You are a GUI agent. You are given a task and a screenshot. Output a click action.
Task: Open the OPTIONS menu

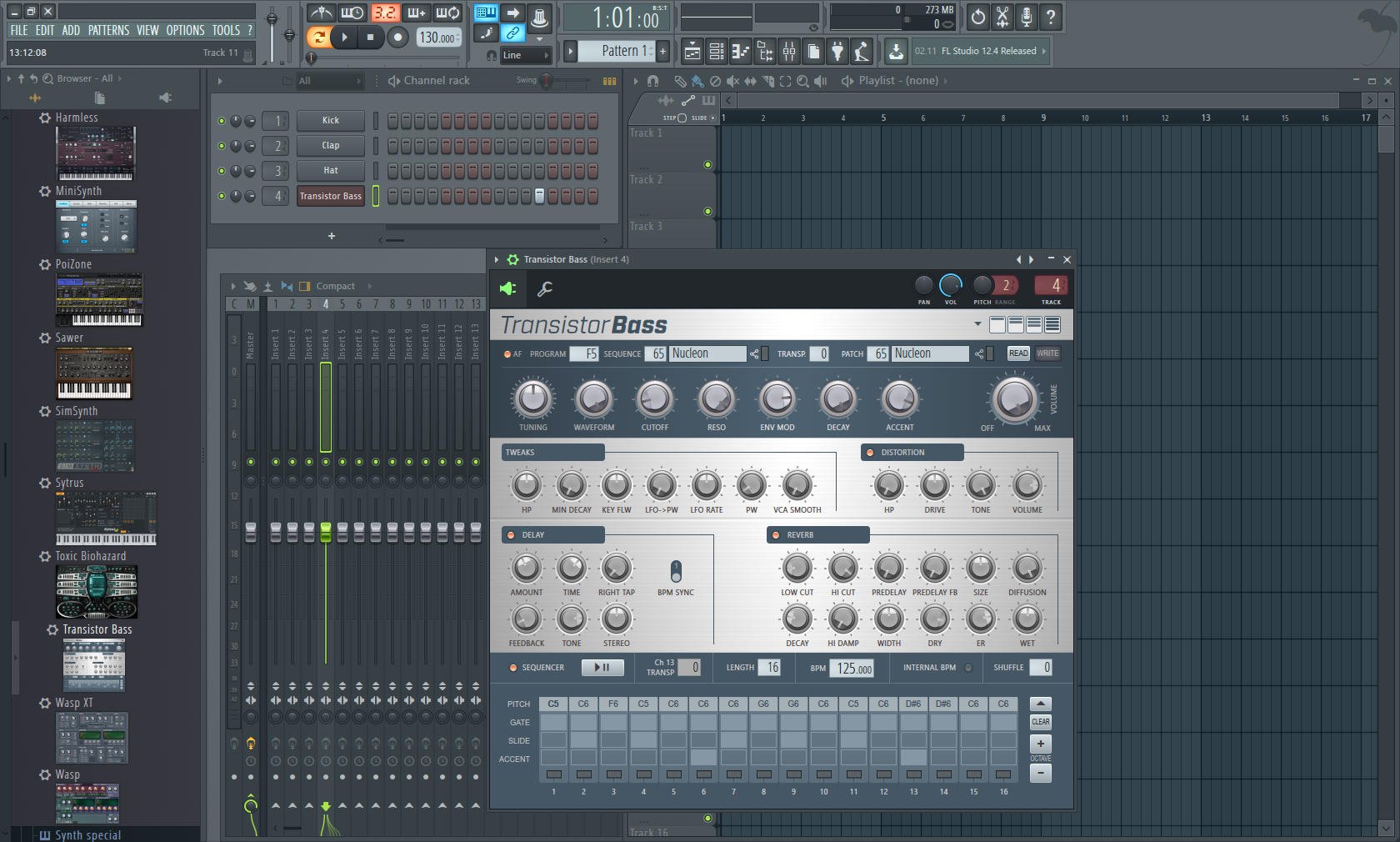[185, 30]
